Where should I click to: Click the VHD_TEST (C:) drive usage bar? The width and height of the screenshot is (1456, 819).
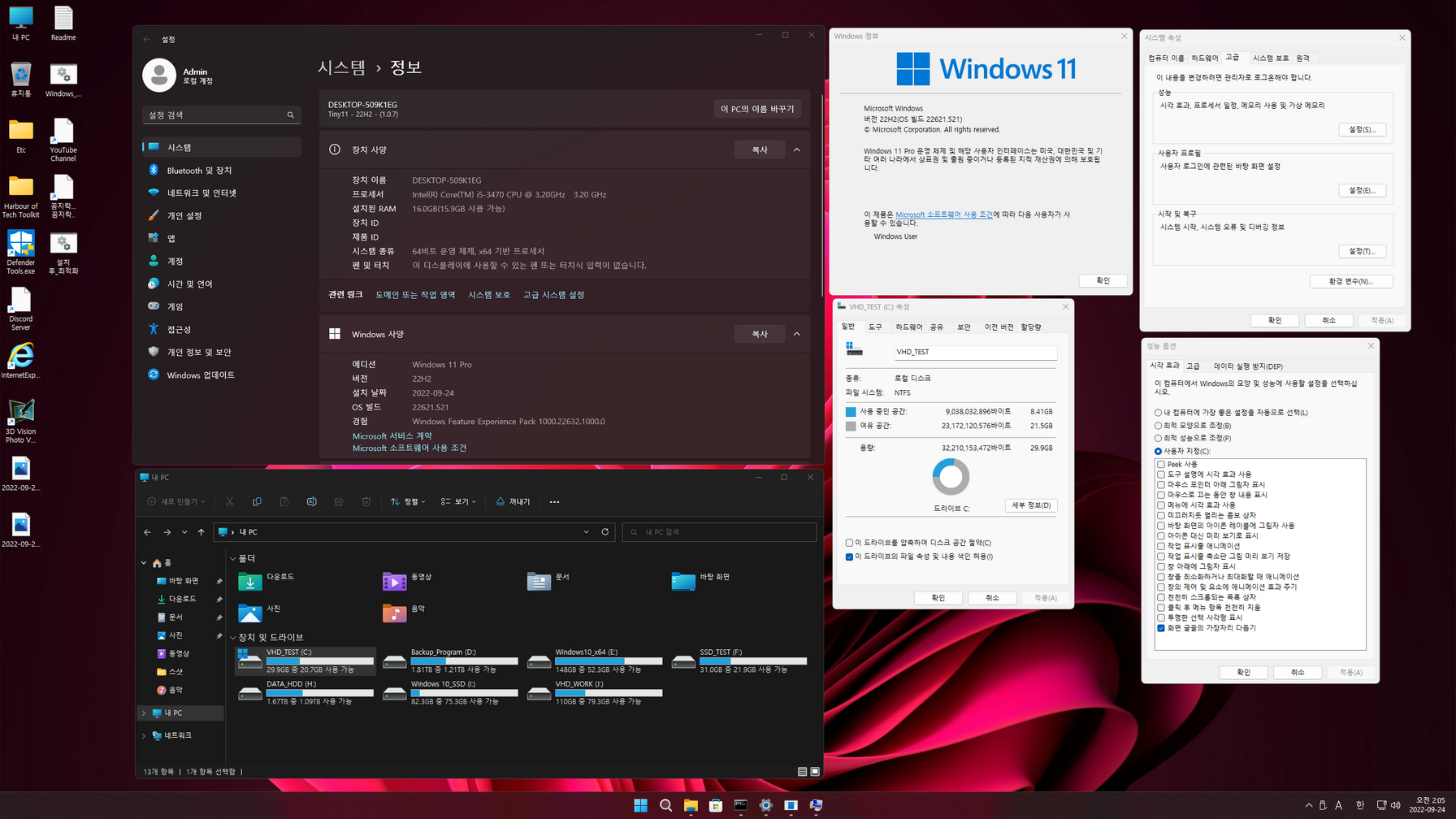tap(320, 661)
